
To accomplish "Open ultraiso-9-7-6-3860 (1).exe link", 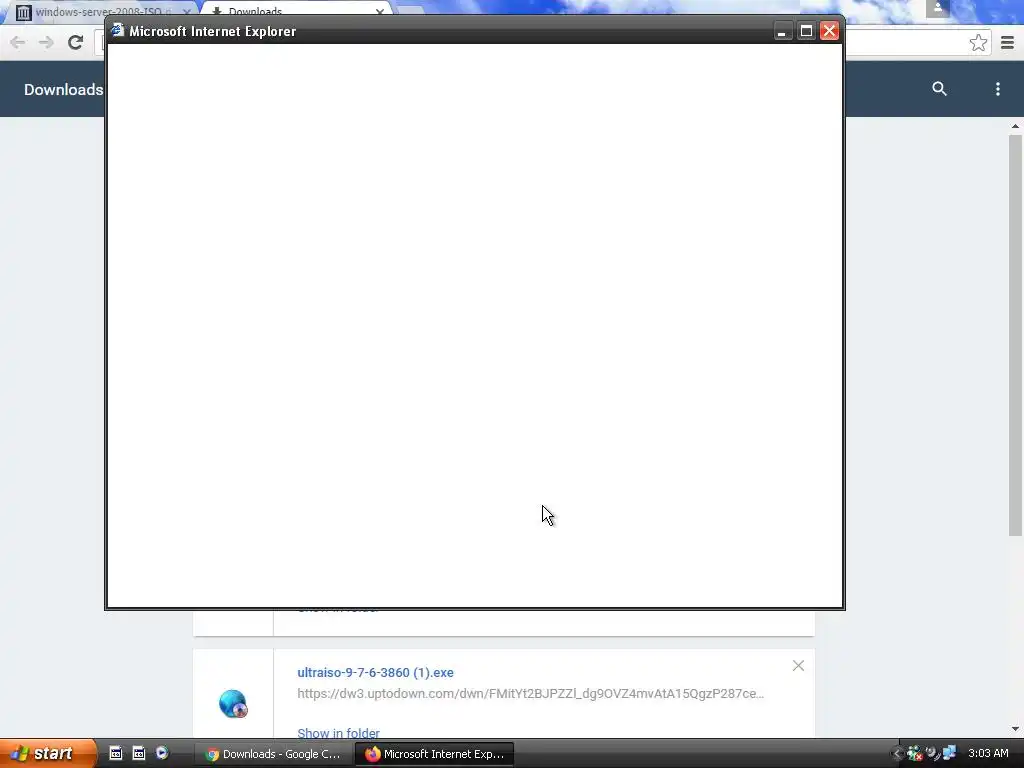I will pos(376,673).
